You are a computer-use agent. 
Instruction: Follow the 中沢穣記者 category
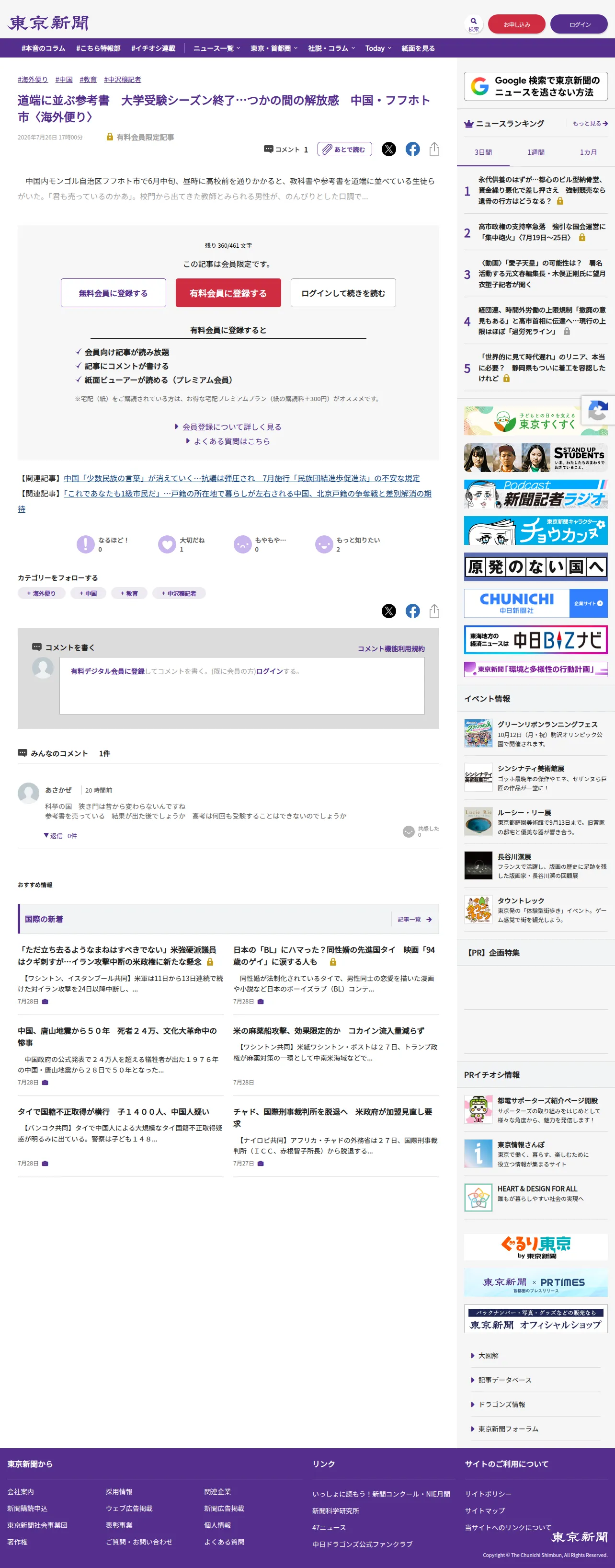point(179,593)
